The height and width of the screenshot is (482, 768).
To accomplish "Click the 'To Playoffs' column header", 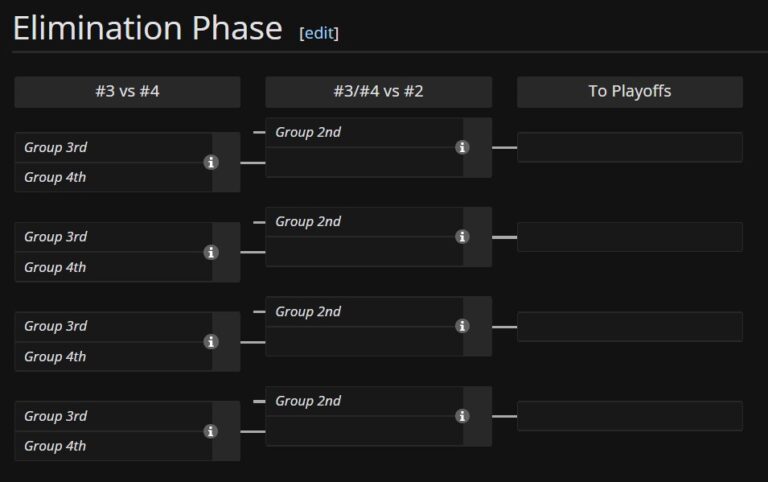I will coord(629,92).
